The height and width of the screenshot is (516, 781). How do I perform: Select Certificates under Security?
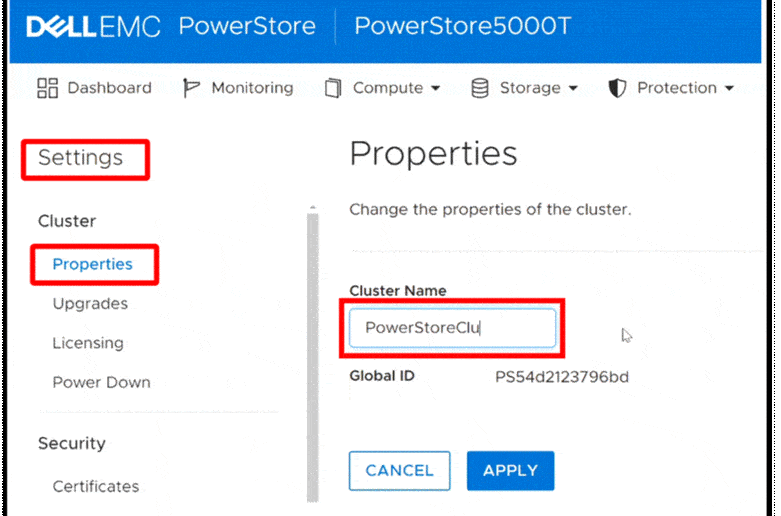click(96, 486)
